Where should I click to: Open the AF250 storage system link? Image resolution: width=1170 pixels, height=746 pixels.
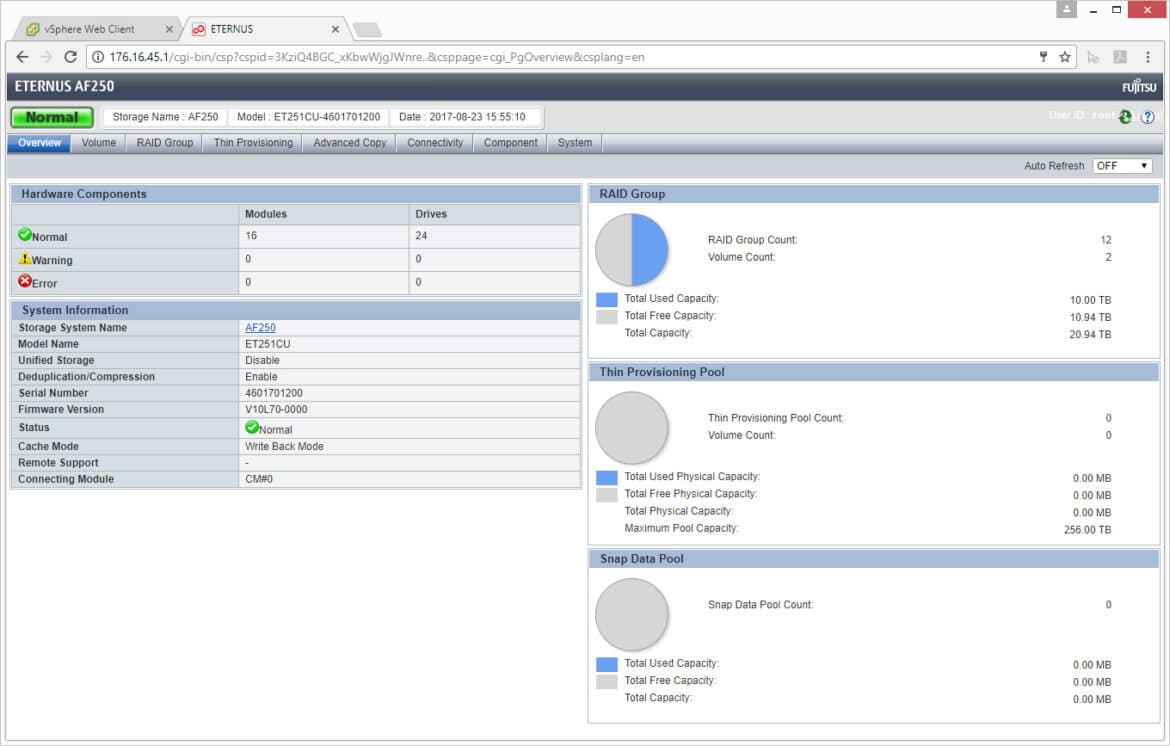pyautogui.click(x=260, y=327)
